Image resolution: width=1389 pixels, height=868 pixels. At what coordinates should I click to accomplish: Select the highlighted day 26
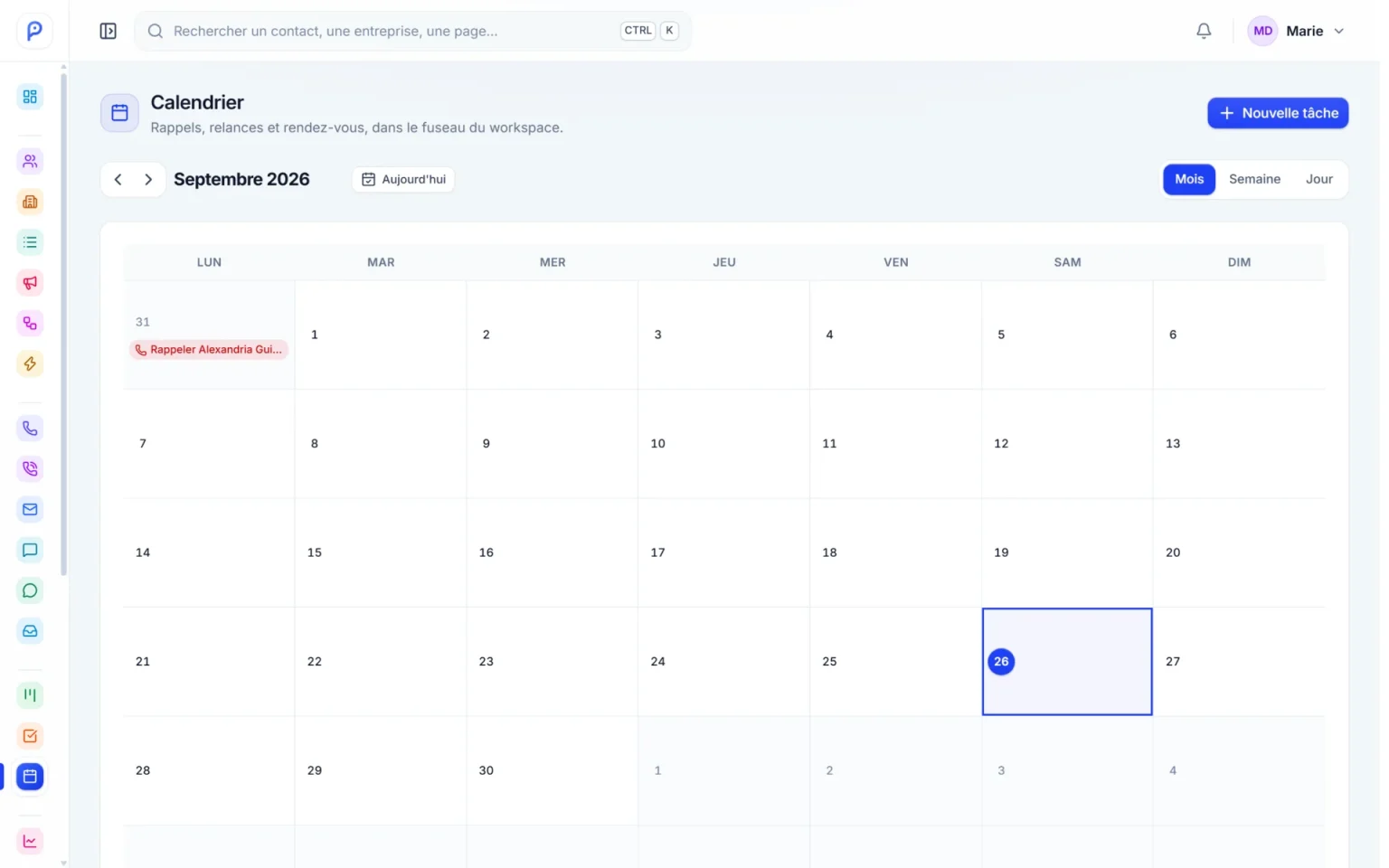point(1067,662)
